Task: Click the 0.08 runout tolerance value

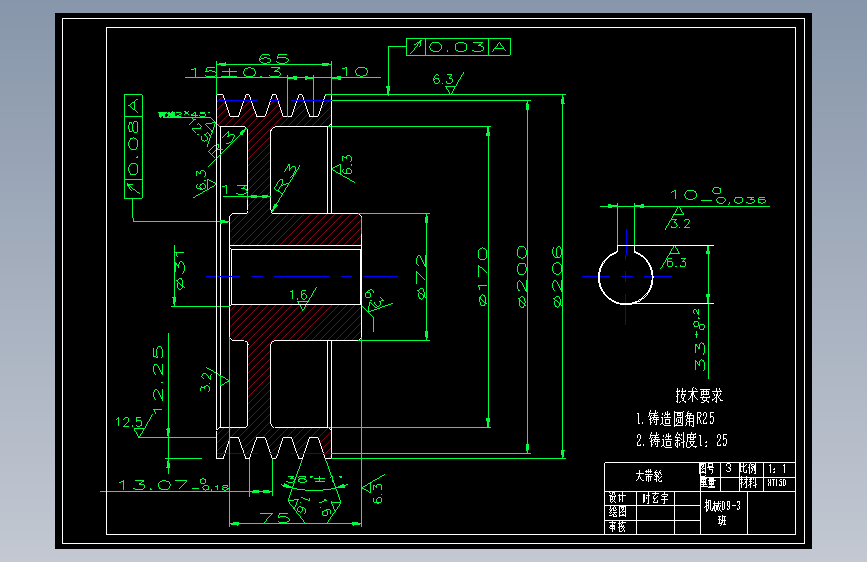Action: 133,148
